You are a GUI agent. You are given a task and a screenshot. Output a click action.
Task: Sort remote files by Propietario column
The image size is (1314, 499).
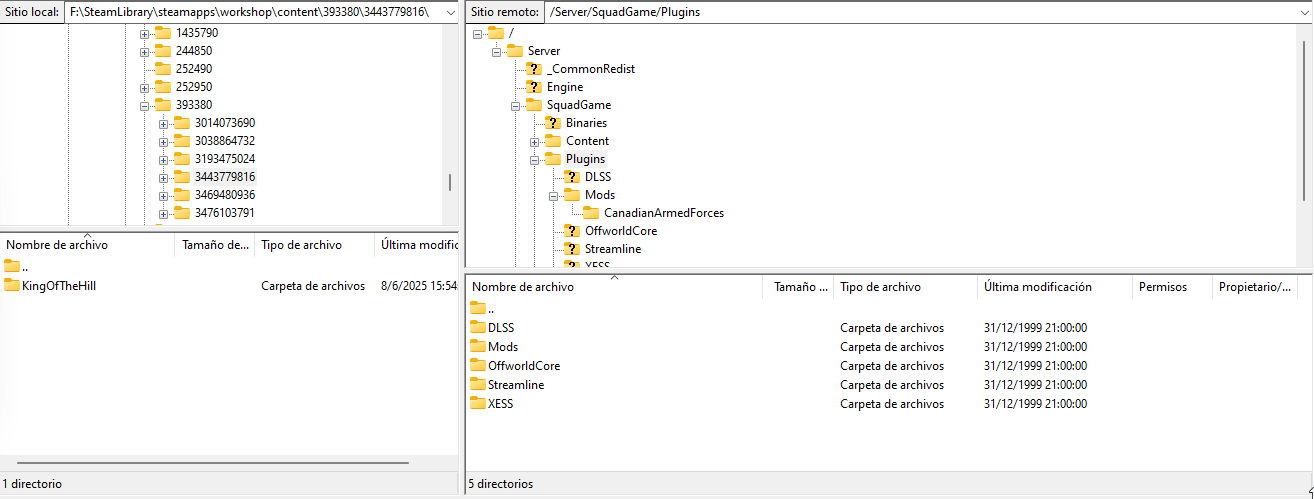(1255, 287)
